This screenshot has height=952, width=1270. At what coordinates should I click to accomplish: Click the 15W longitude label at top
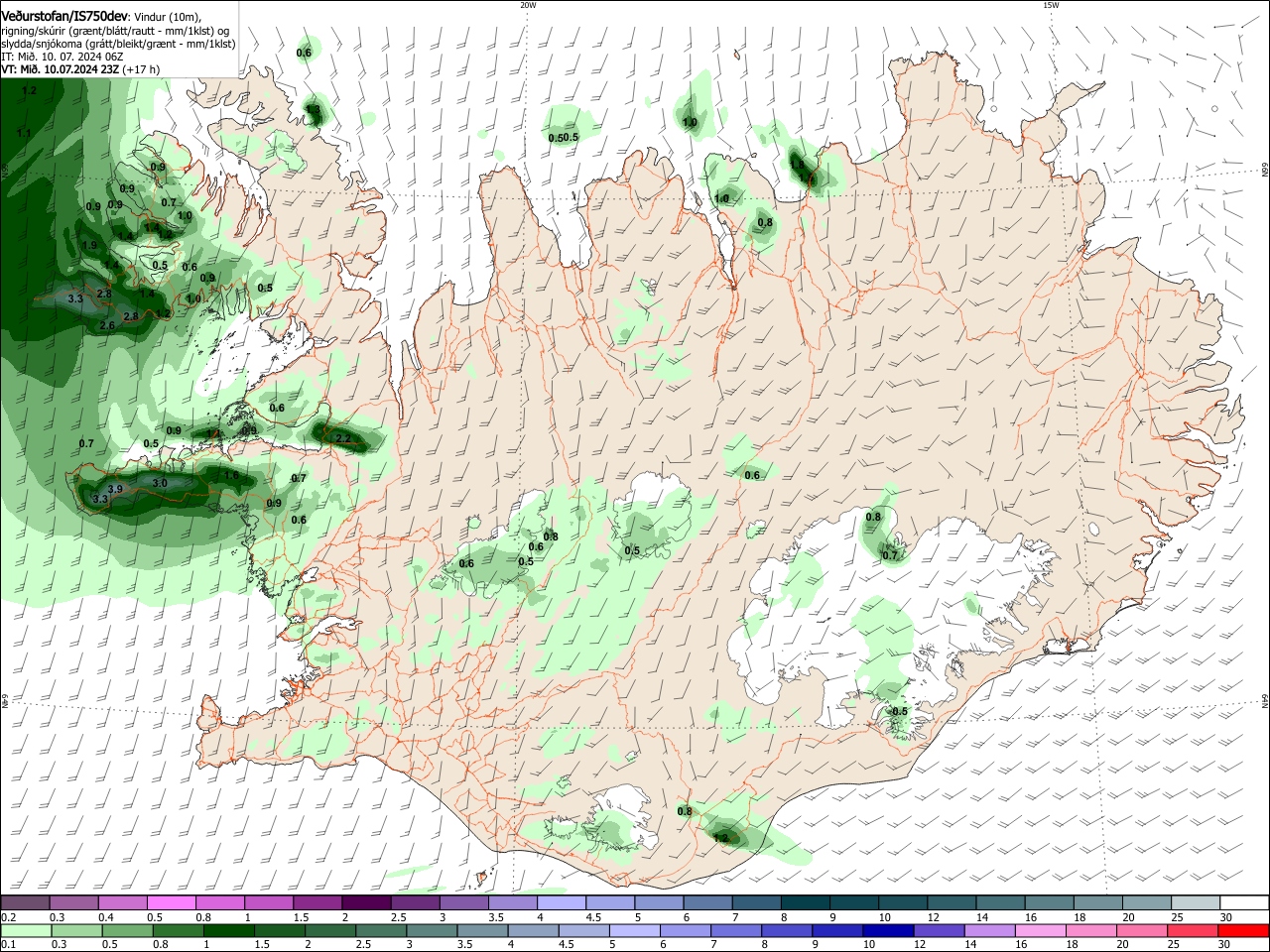1051,5
